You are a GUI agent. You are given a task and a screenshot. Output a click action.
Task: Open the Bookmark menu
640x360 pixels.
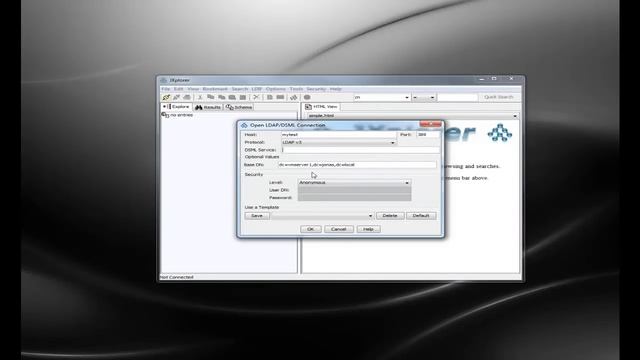[215, 89]
